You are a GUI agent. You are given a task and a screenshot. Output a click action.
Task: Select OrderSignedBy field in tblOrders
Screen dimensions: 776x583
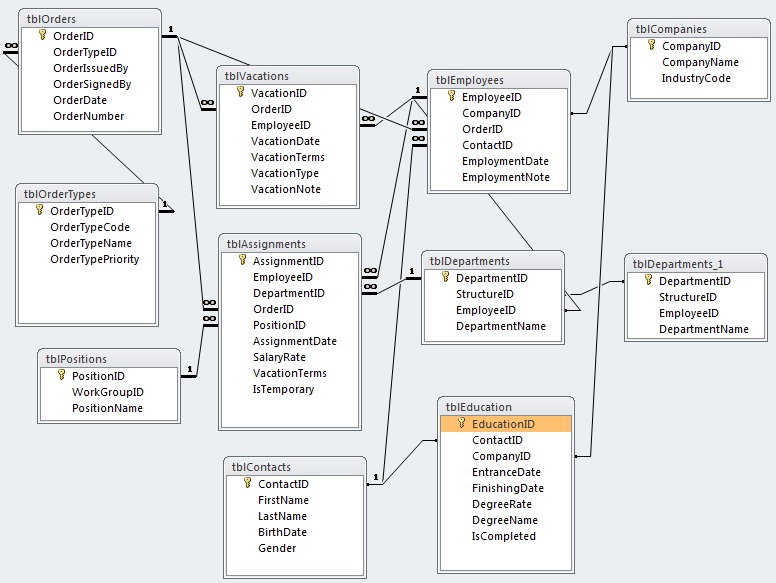tap(90, 84)
